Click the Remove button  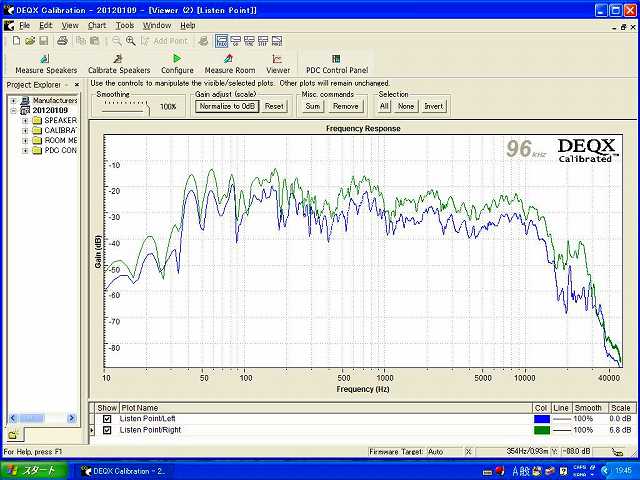[x=345, y=107]
